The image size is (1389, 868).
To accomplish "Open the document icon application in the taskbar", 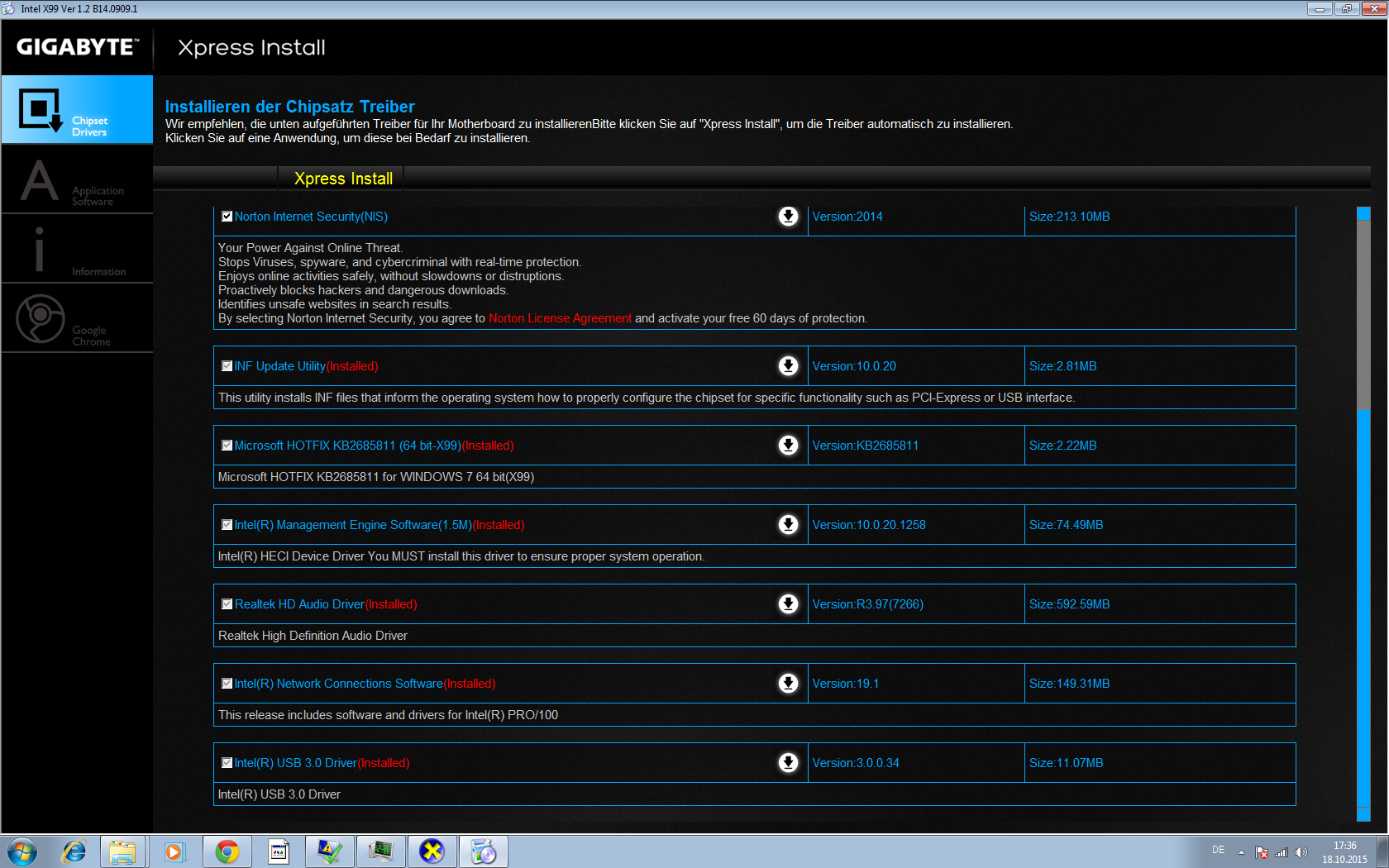I will [279, 851].
